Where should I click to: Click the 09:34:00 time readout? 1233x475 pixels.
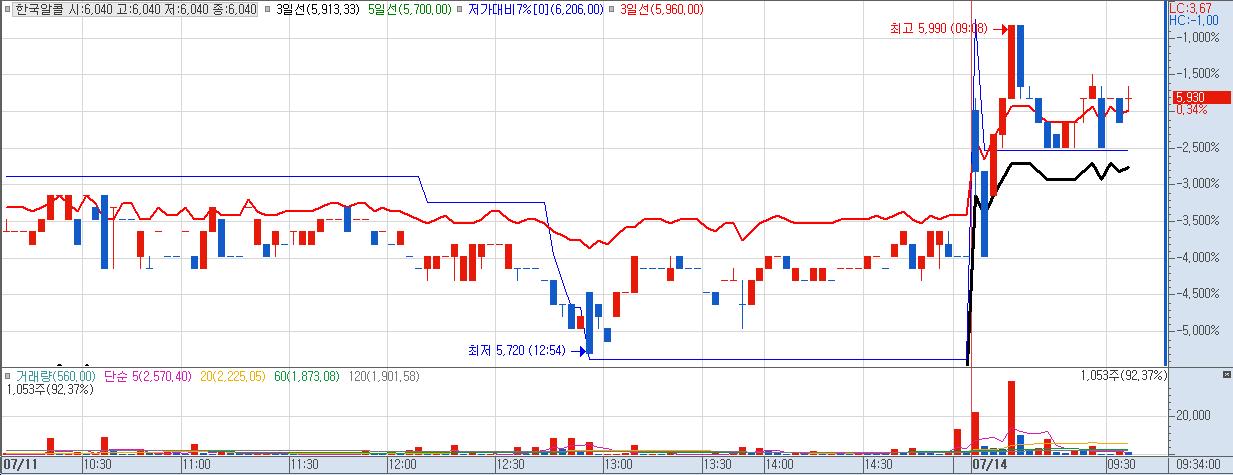point(1200,465)
